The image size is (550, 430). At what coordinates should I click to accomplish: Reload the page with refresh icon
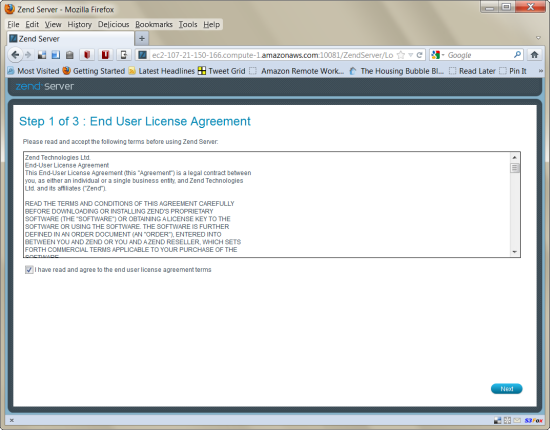click(420, 55)
